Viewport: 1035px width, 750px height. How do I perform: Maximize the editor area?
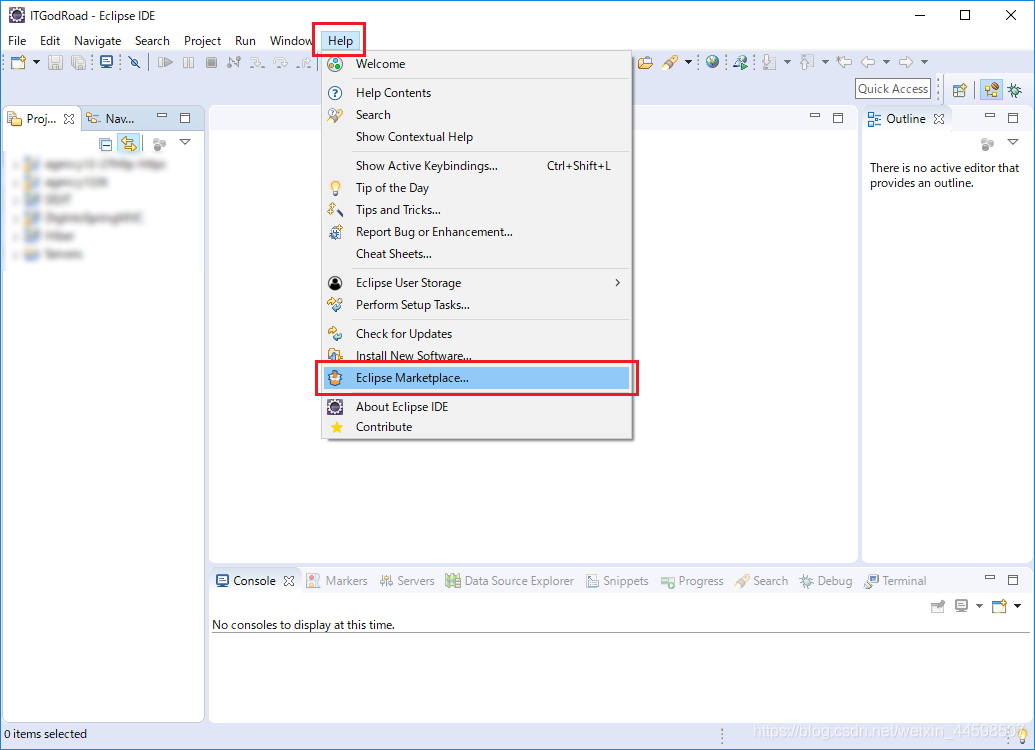[838, 118]
